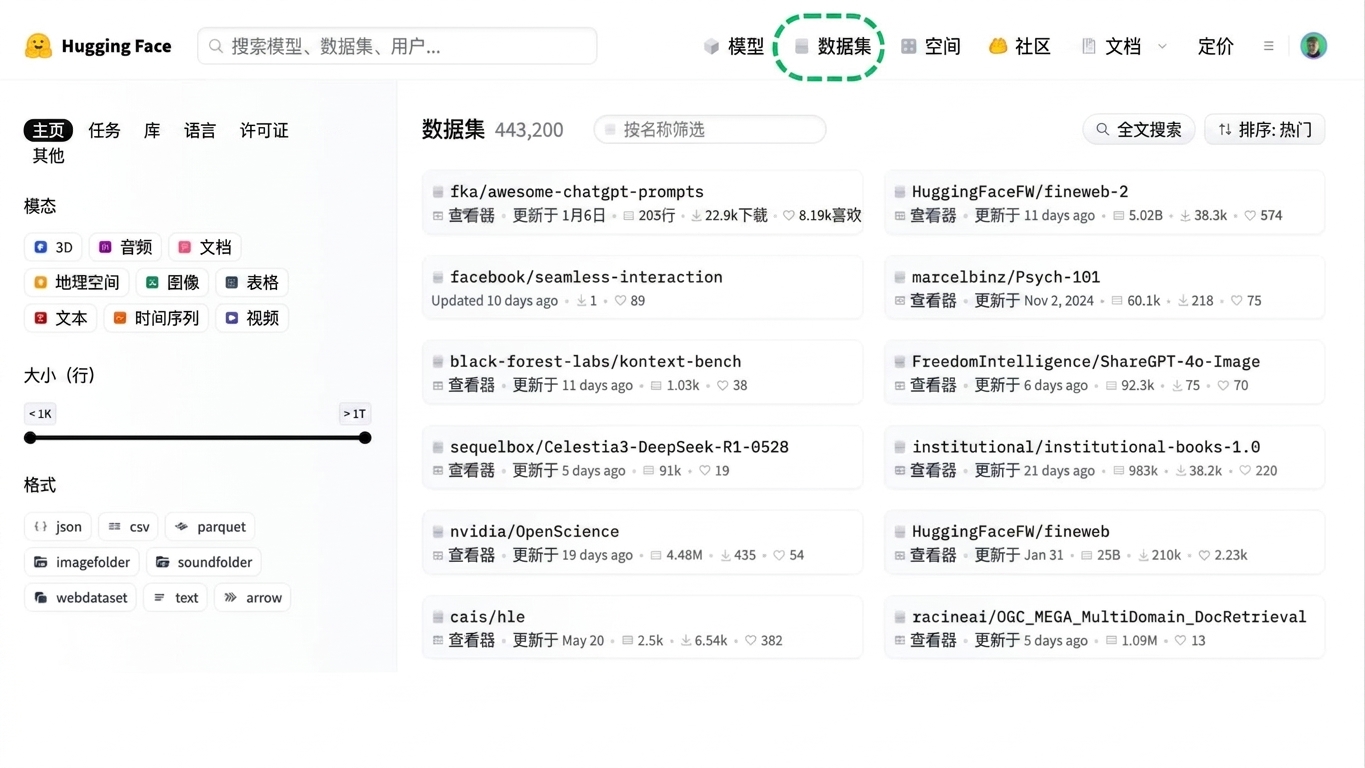Click the folder icon on imagefolder
1365x768 pixels.
tap(41, 562)
